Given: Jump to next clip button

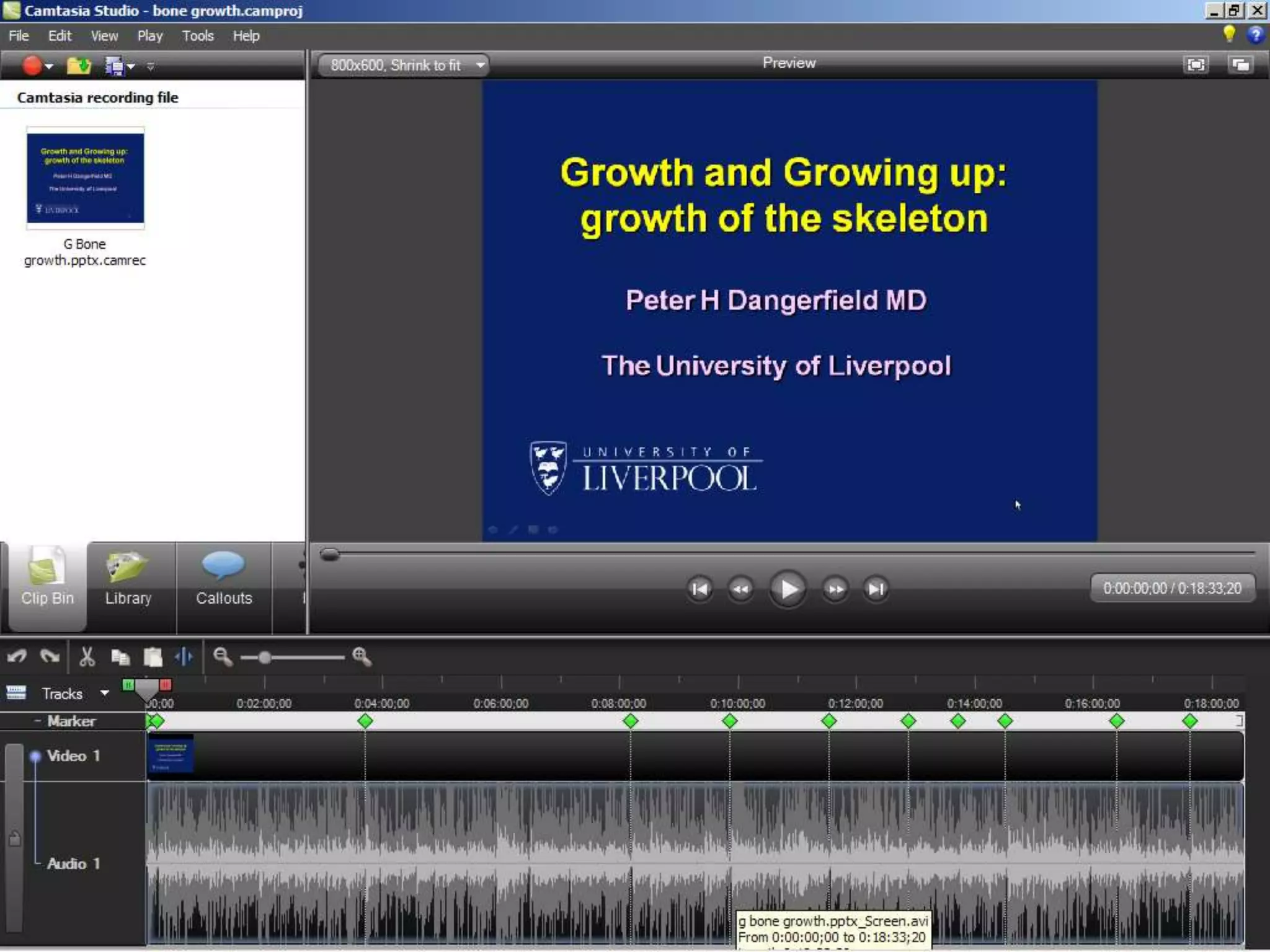Looking at the screenshot, I should pyautogui.click(x=876, y=589).
